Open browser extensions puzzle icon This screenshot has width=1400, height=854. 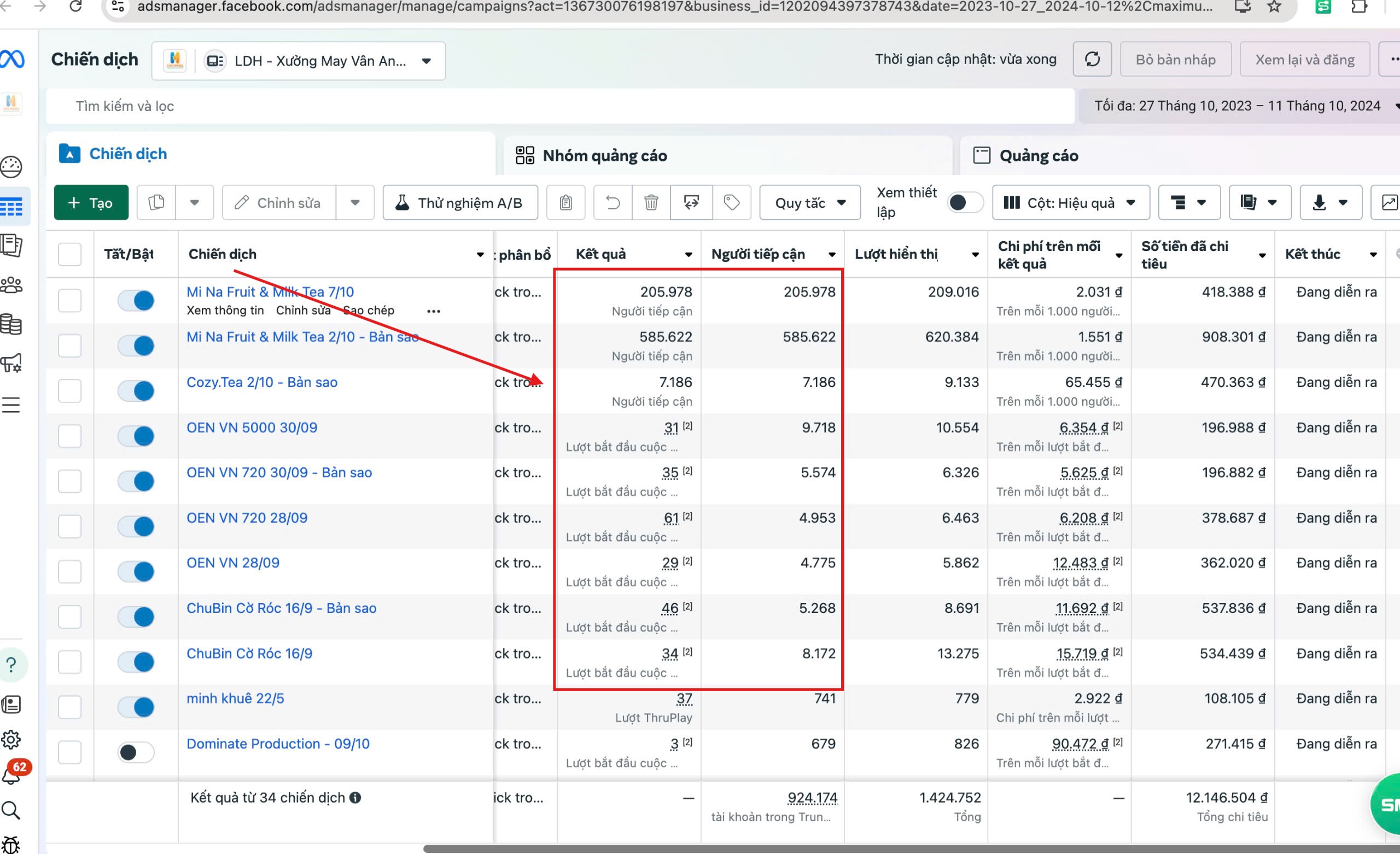(1359, 6)
